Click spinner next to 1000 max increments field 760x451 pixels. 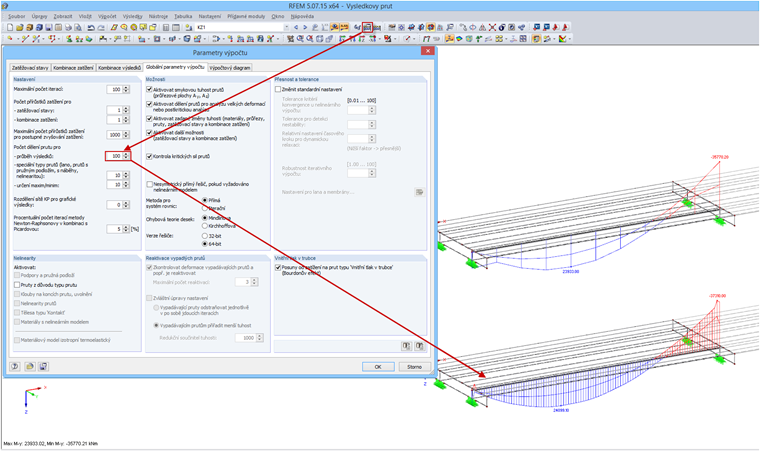pos(126,135)
